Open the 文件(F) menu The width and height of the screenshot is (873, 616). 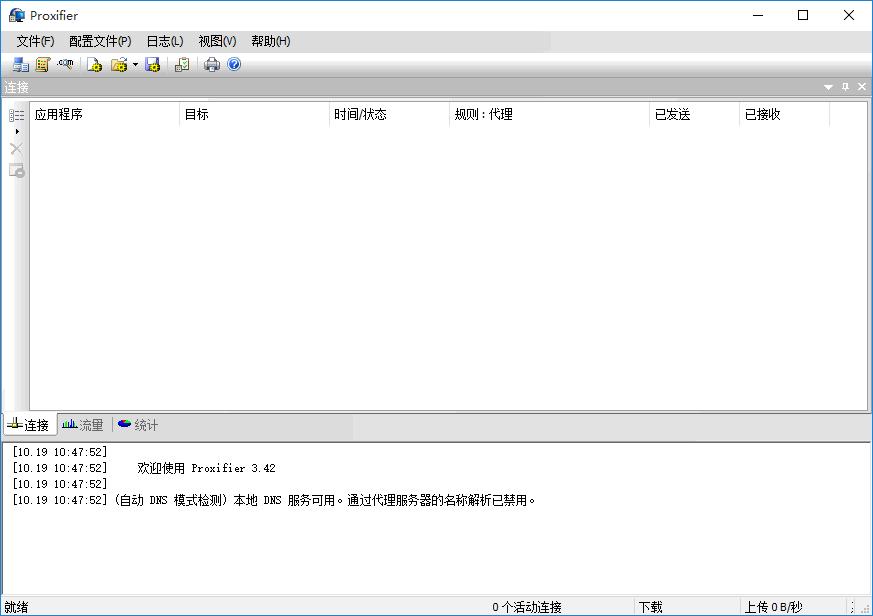click(x=35, y=41)
